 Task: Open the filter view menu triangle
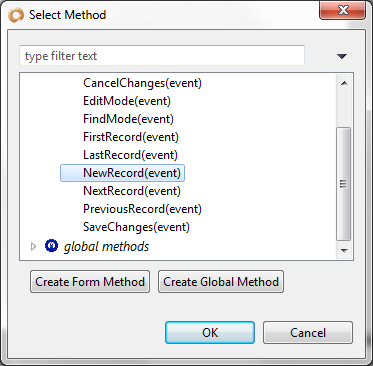342,56
